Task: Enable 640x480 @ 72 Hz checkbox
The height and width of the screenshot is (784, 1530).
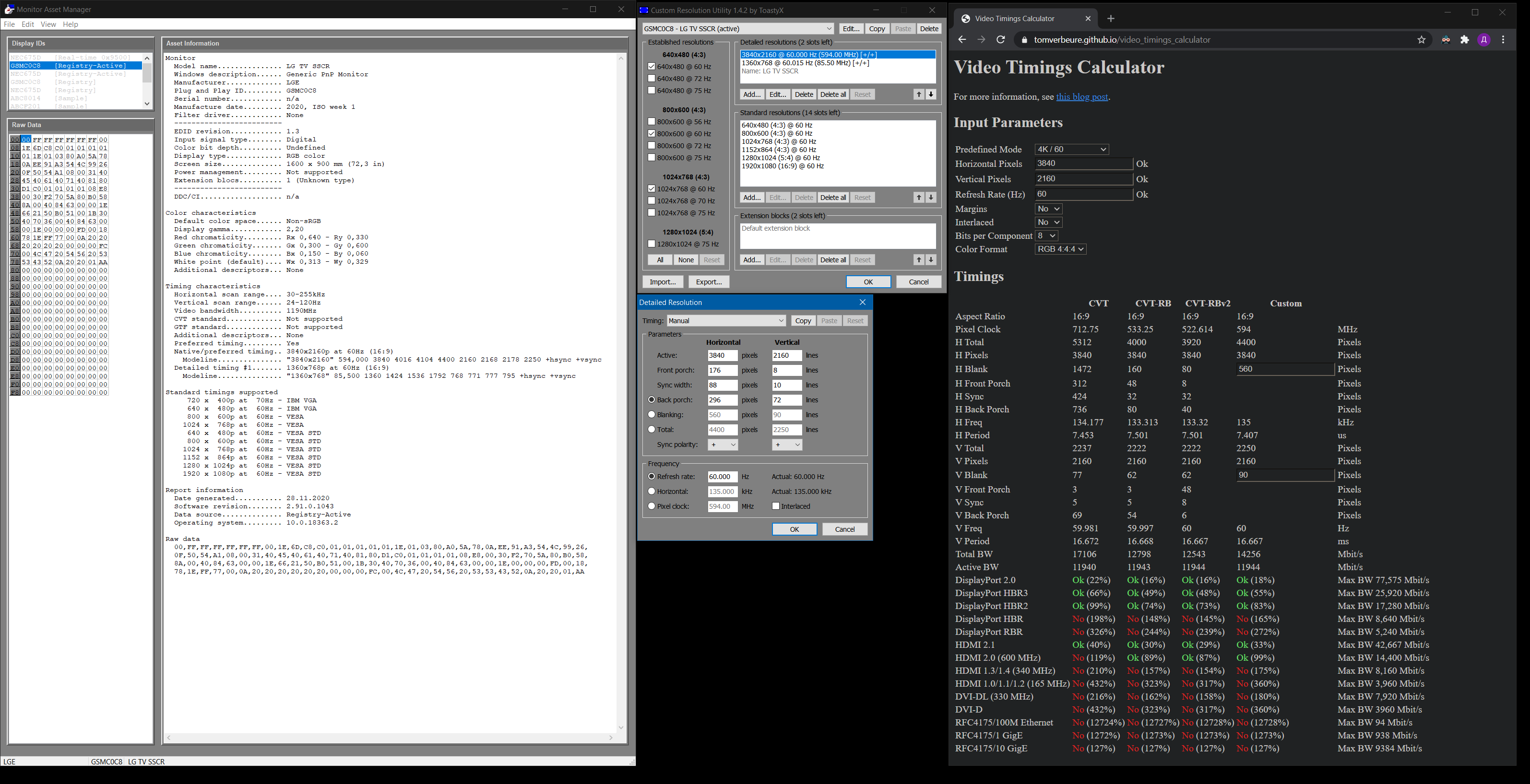Action: (x=652, y=78)
